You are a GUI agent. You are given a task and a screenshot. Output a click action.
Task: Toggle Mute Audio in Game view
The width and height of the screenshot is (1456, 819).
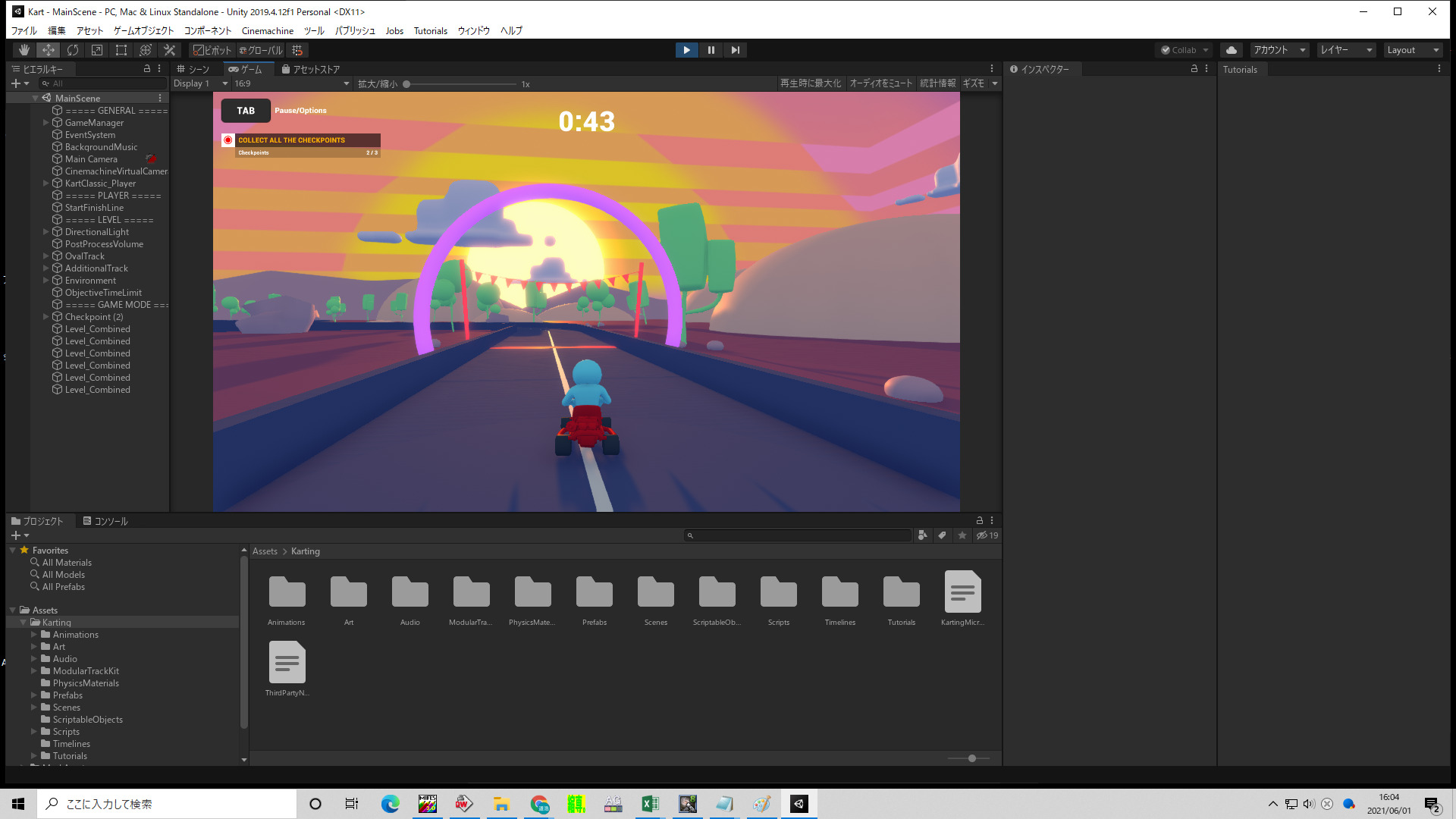point(880,83)
